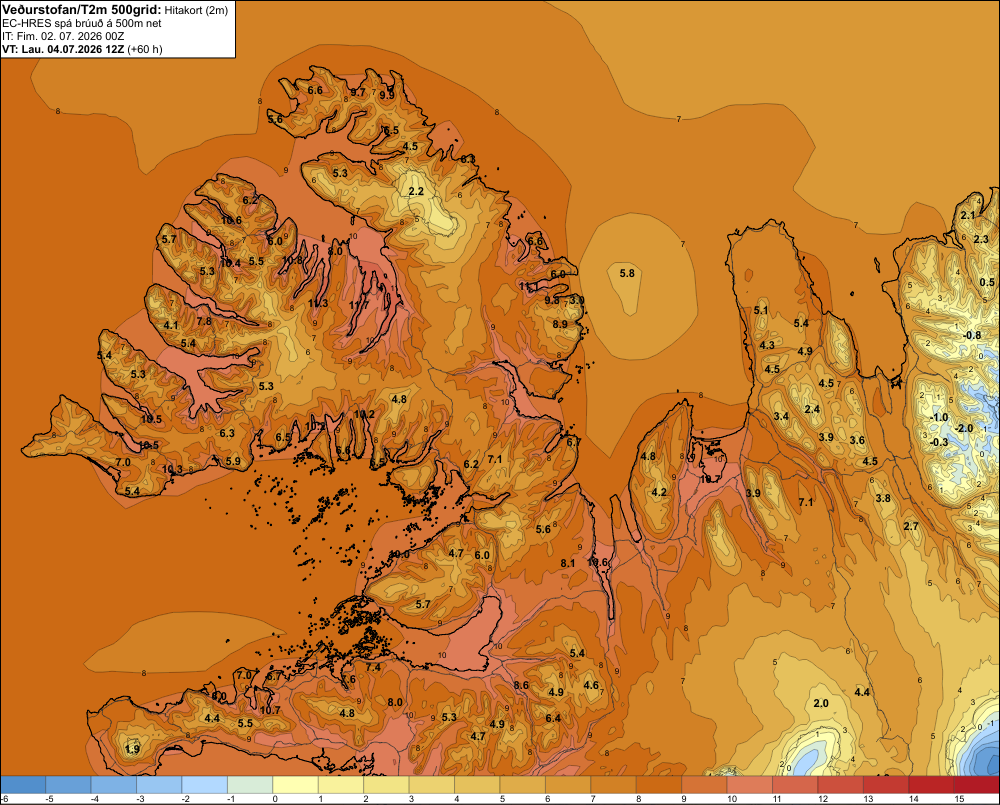Viewport: 1000px width, 805px height.
Task: Click the 7.8 temperature value label
Action: [x=204, y=321]
